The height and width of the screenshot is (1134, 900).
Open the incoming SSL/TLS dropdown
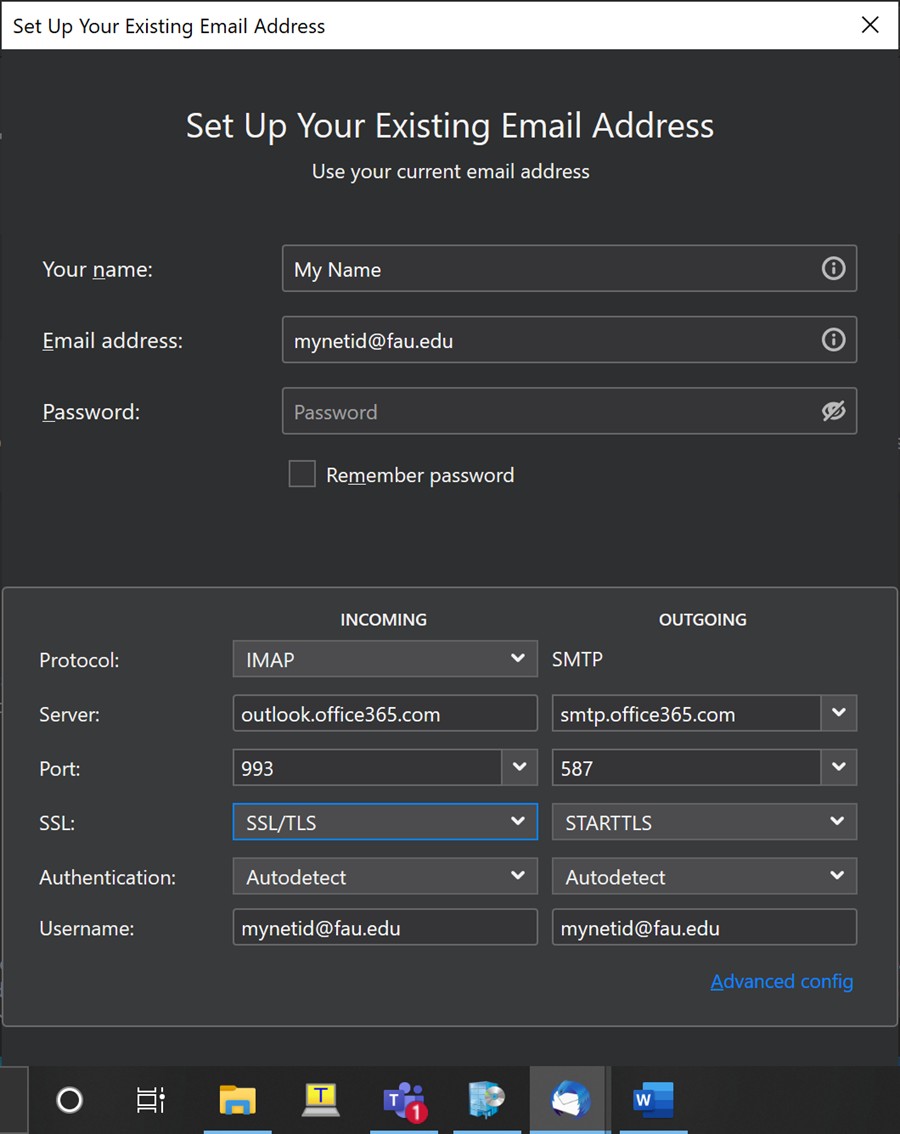(x=385, y=823)
